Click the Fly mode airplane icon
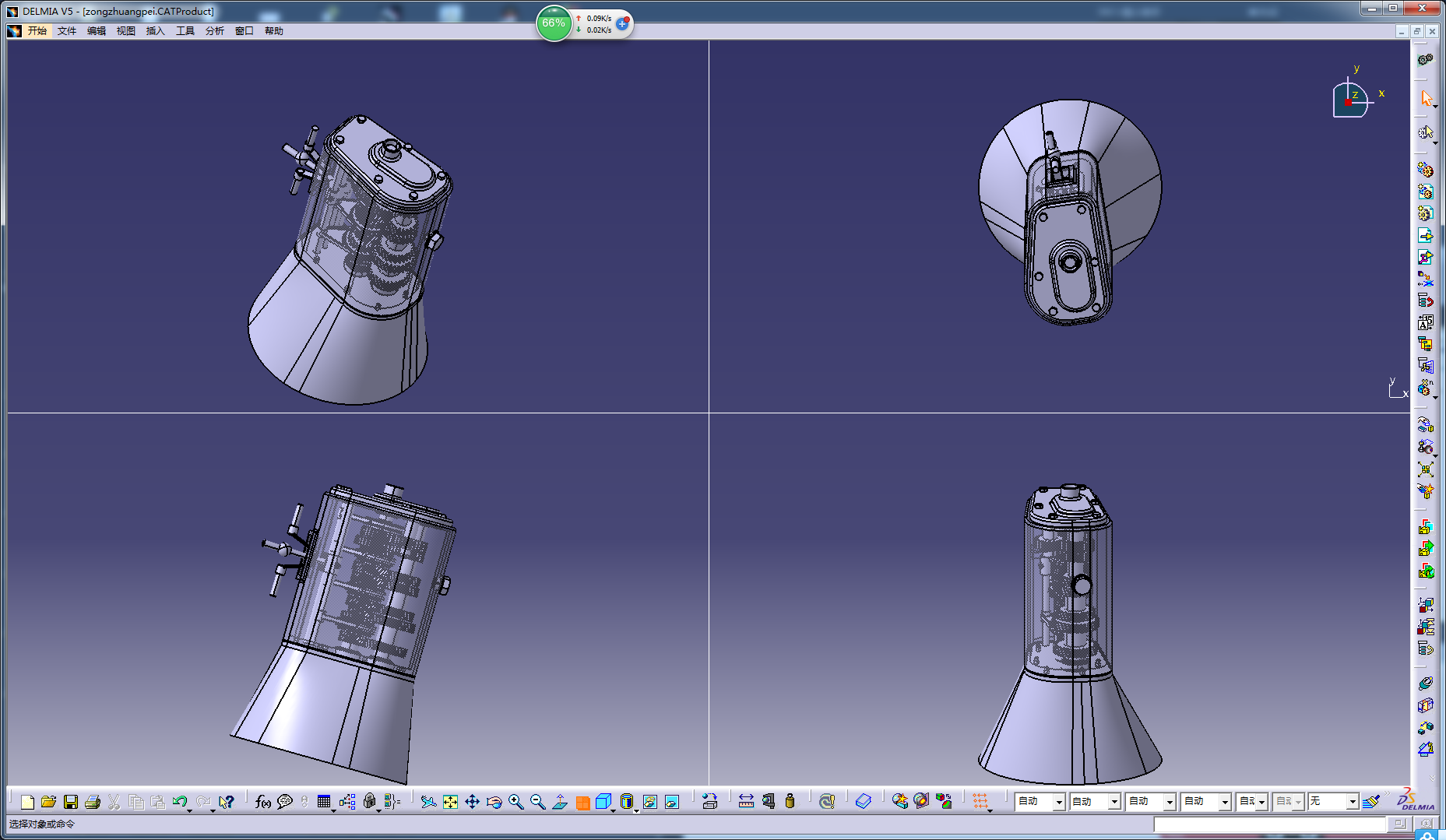The image size is (1446, 840). point(427,802)
